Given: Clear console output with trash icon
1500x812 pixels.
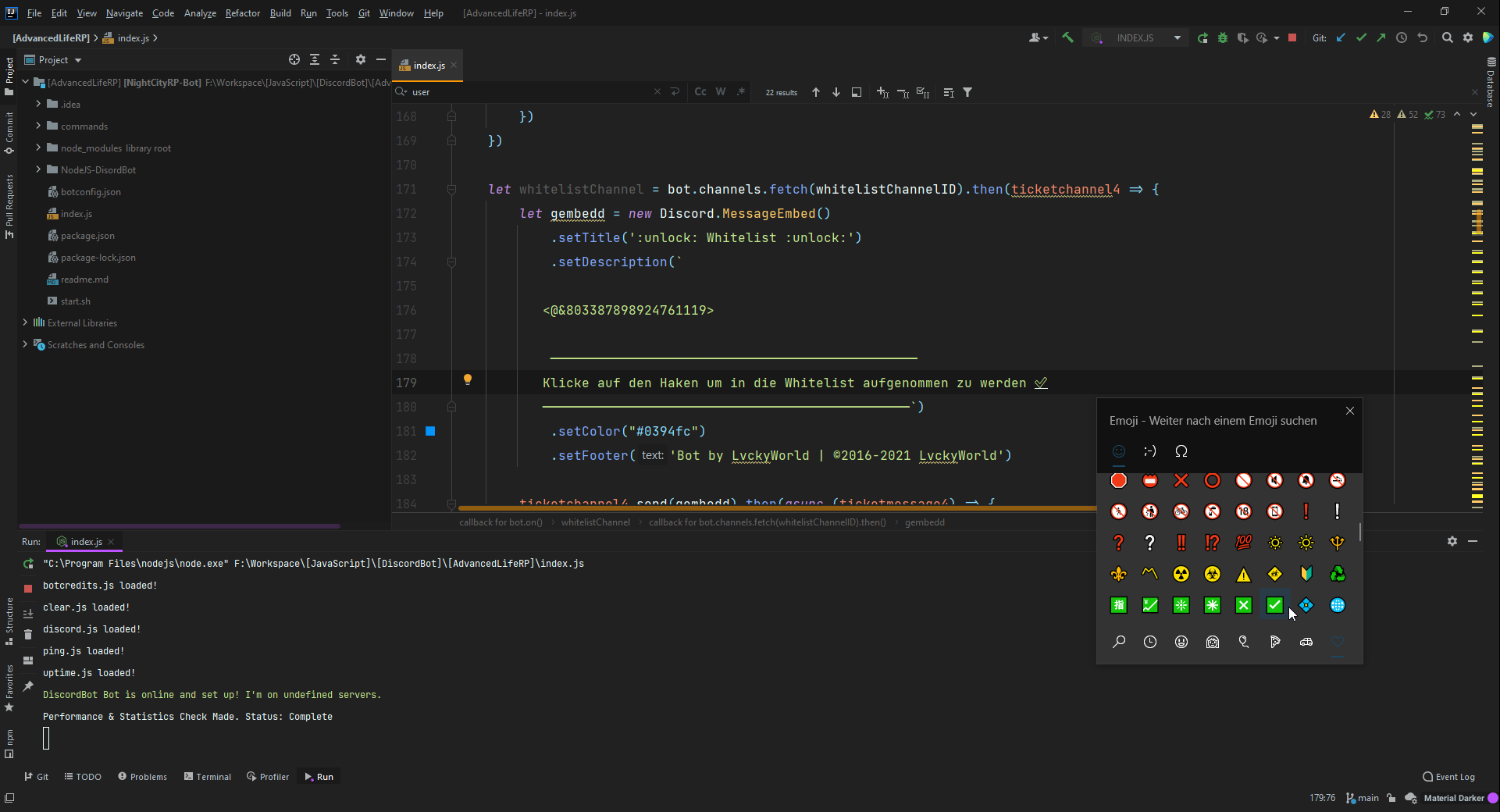Looking at the screenshot, I should pyautogui.click(x=28, y=635).
